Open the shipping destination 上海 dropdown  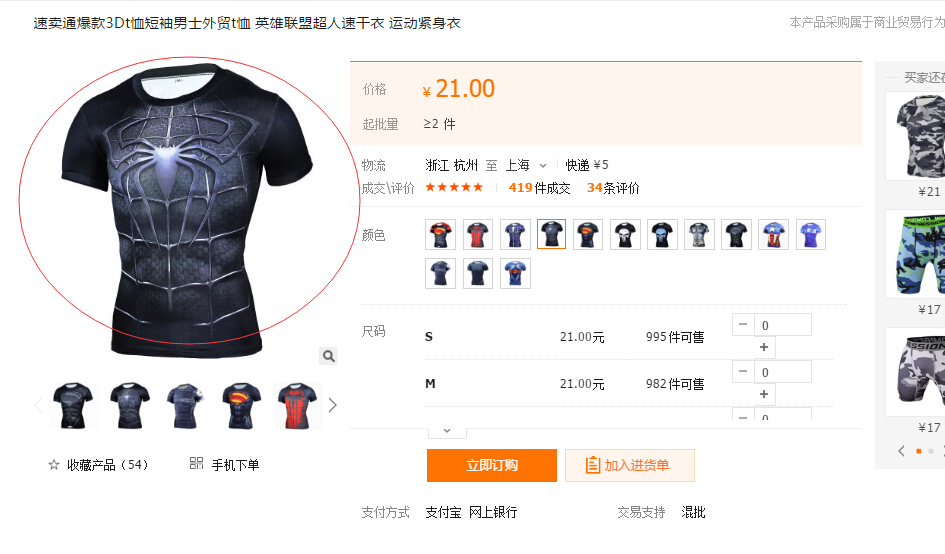point(526,165)
